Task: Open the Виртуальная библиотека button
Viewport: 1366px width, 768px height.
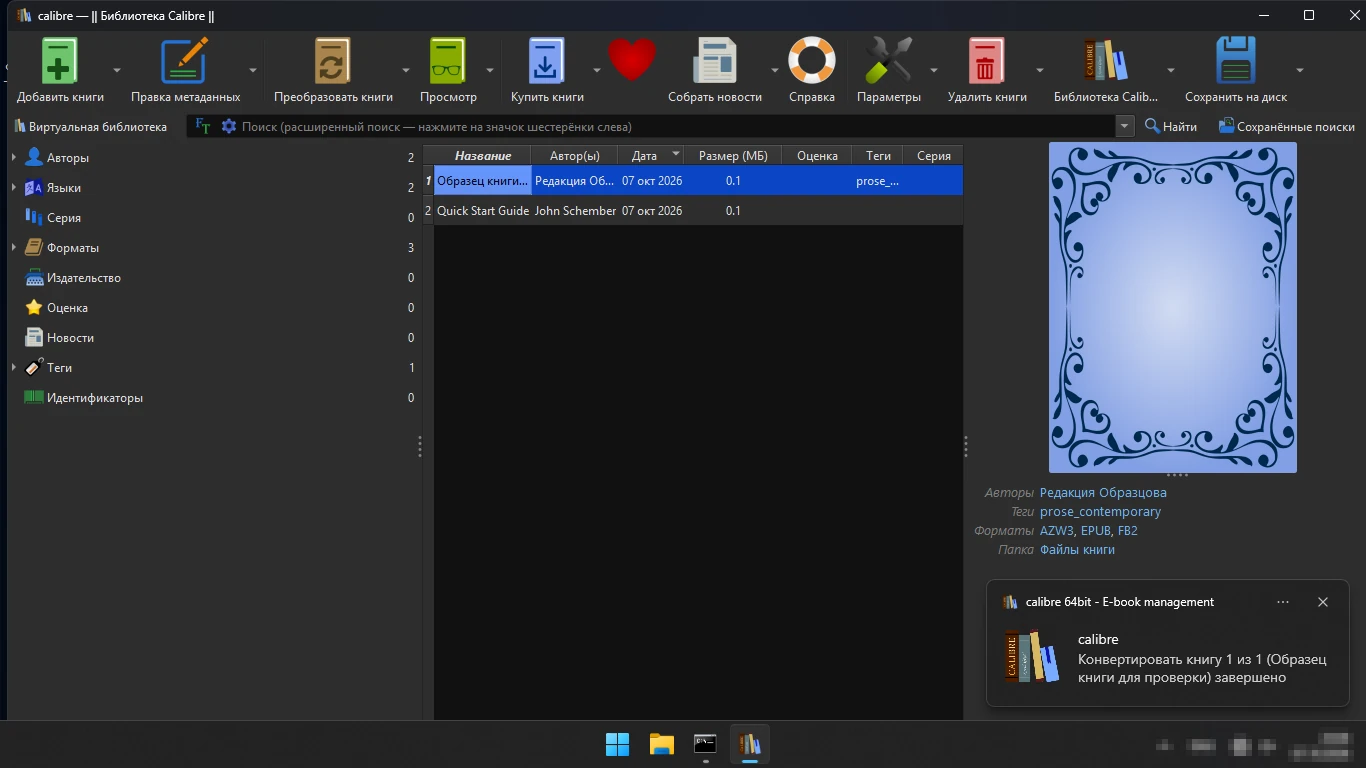Action: click(x=90, y=127)
